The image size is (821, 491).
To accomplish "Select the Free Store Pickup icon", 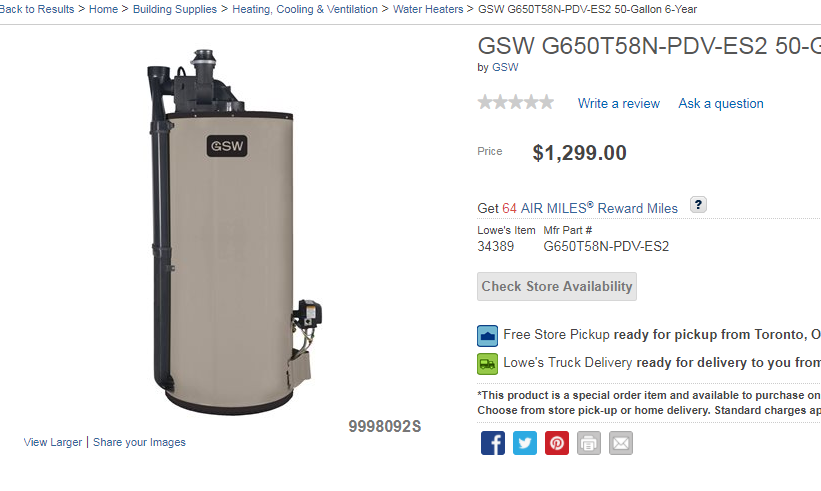I will [x=487, y=336].
